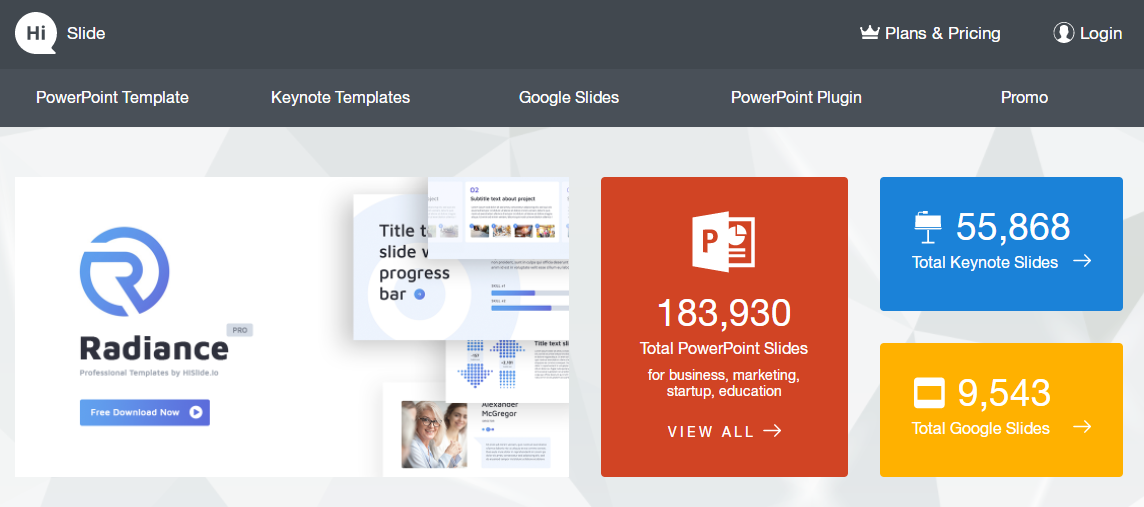Open the Promo navigation link

click(1024, 98)
